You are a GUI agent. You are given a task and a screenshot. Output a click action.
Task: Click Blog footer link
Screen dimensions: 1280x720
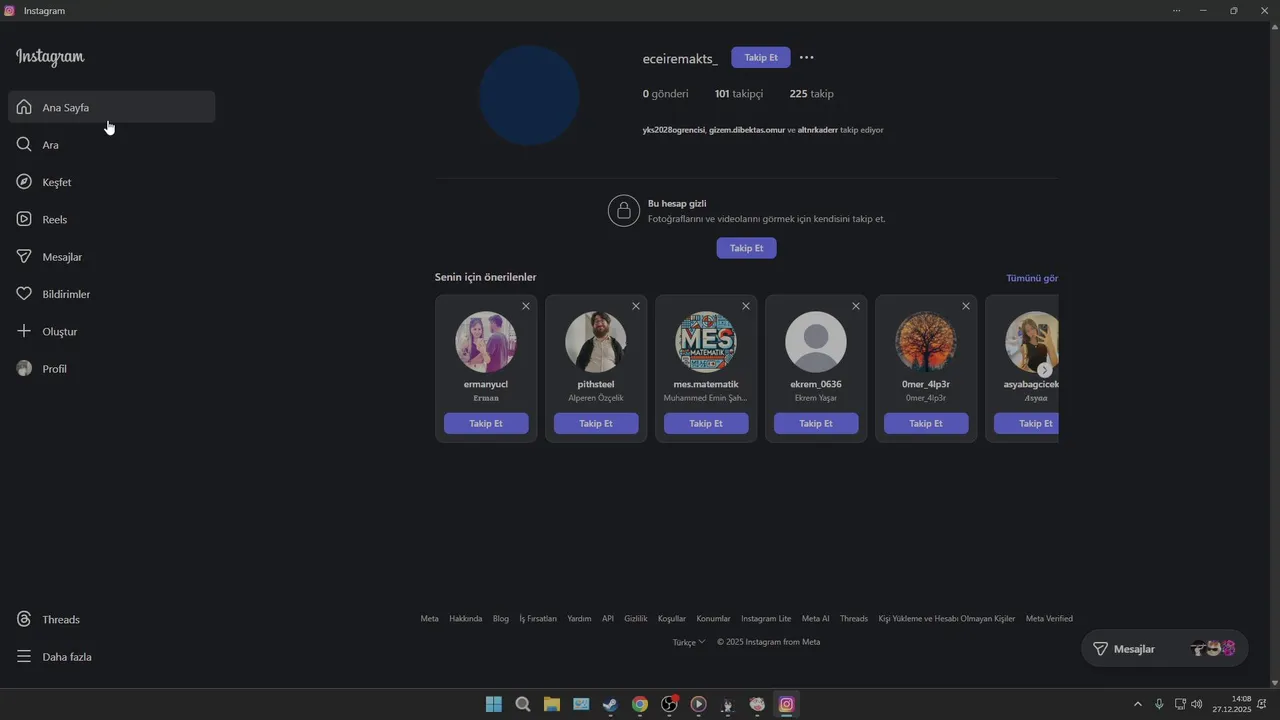pyautogui.click(x=501, y=619)
